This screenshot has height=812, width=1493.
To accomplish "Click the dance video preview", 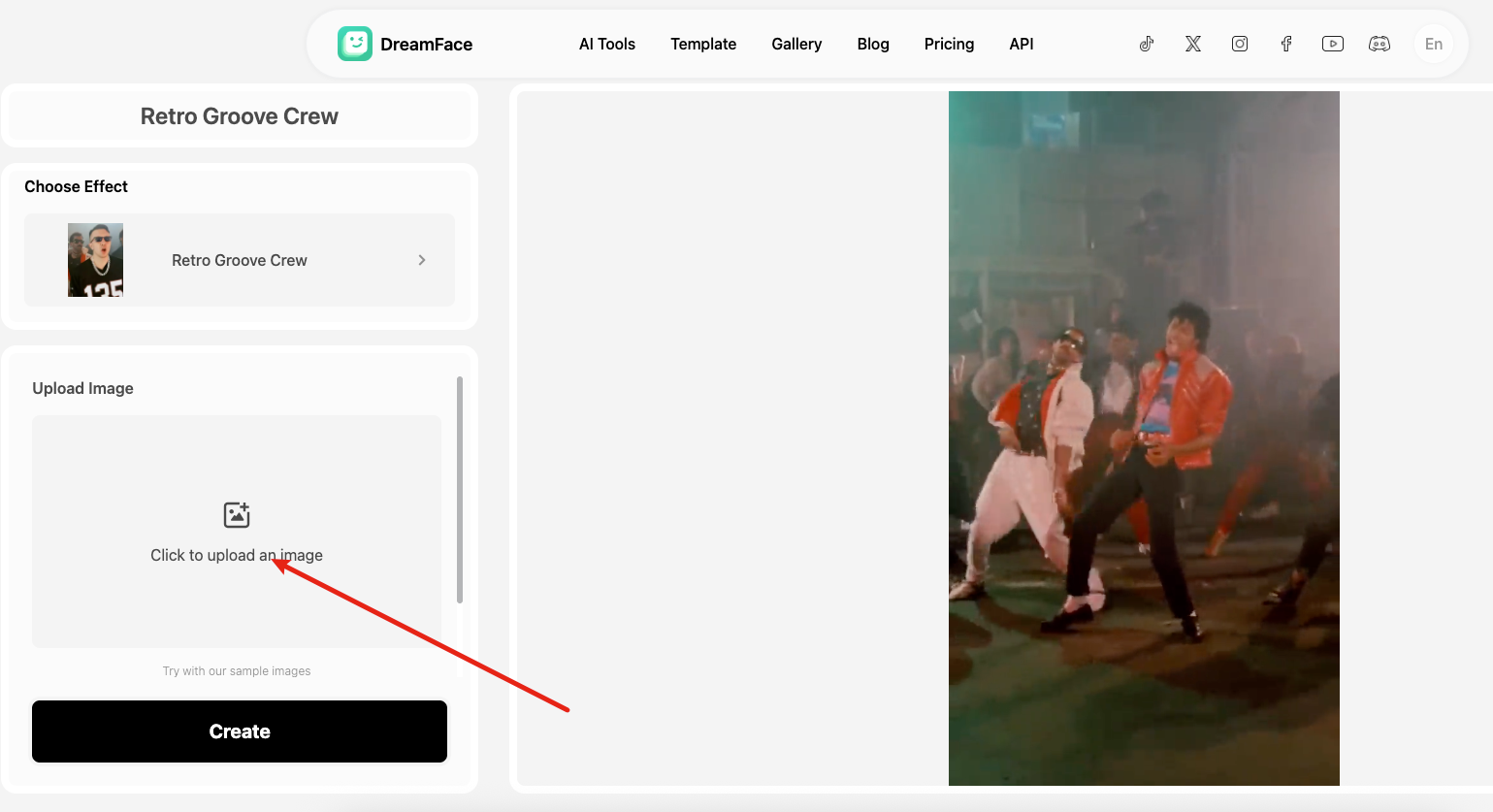I will [x=1144, y=438].
